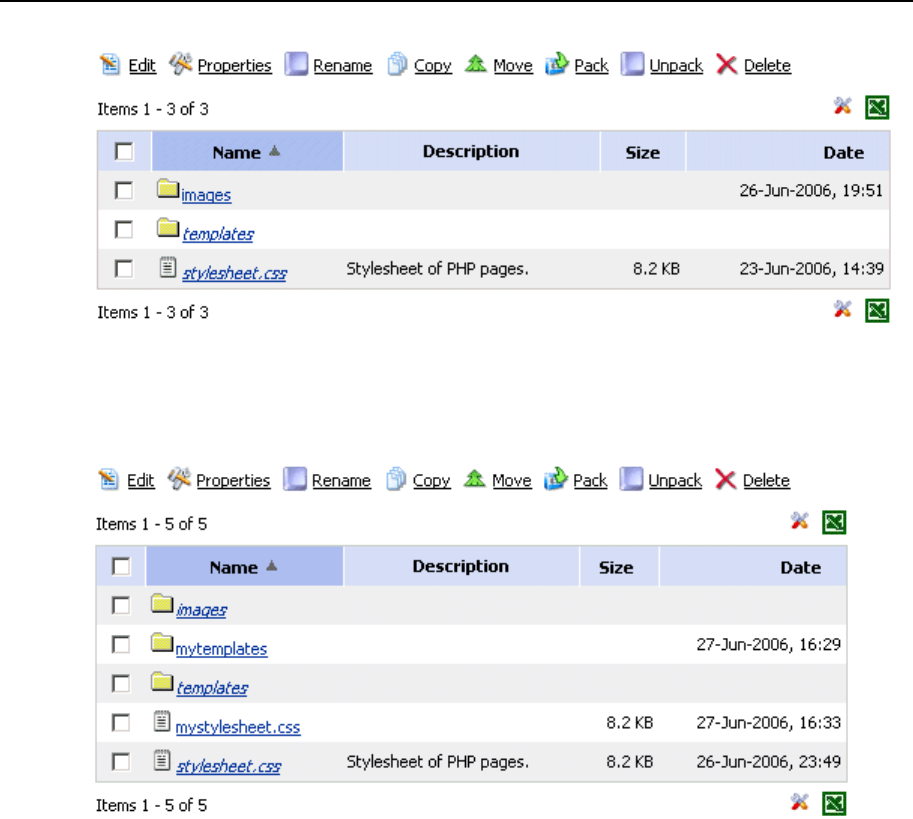Tick the mystylesheet.css row checkbox
This screenshot has width=913, height=819.
tap(121, 723)
